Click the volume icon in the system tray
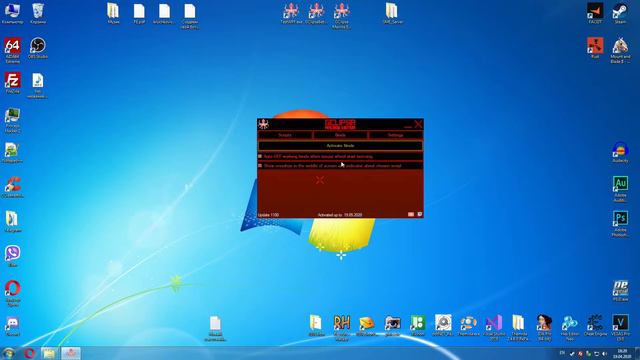 604,353
